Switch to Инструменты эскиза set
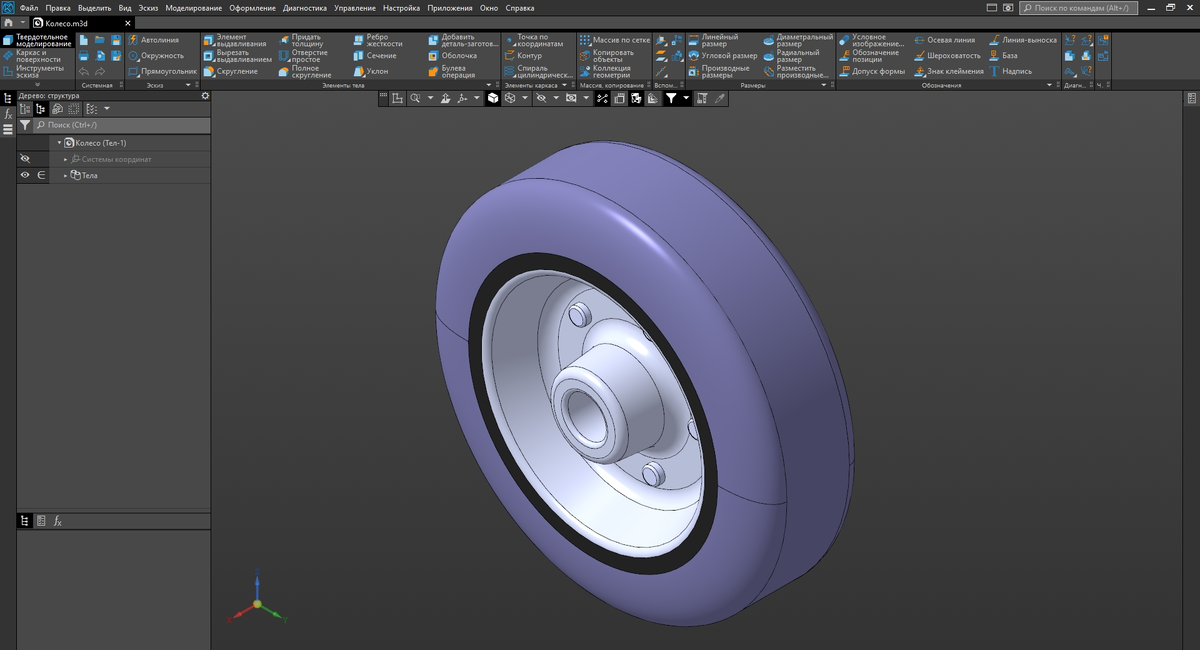Screen dimensions: 1200x650 (x=37, y=71)
